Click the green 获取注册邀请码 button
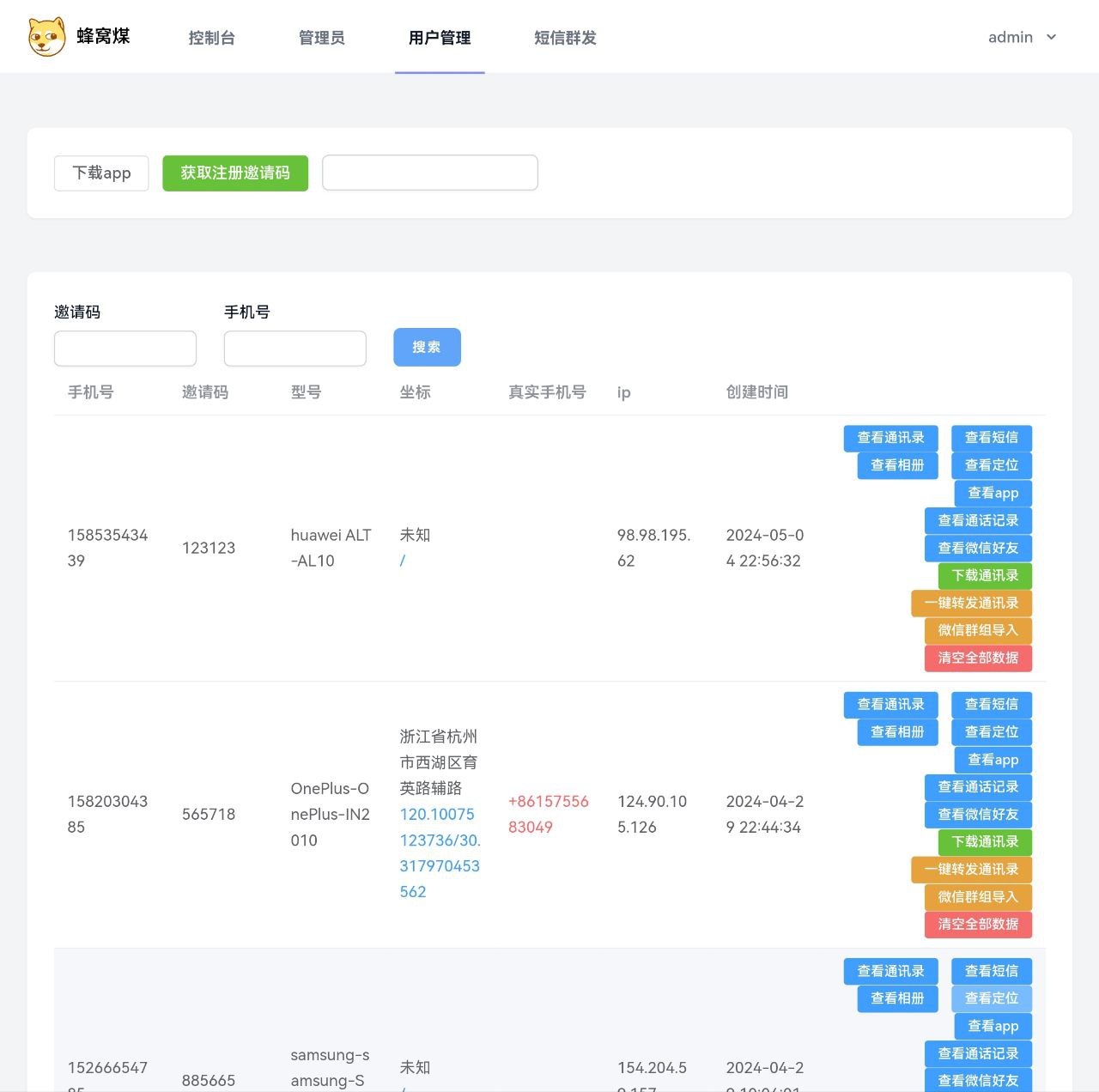This screenshot has width=1099, height=1092. (235, 173)
